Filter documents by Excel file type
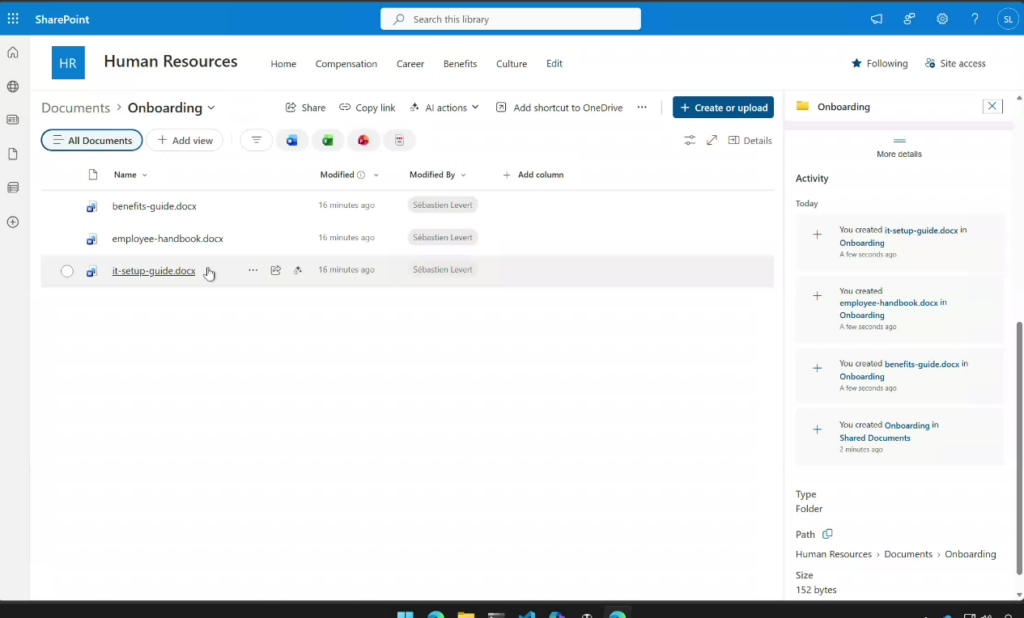 [327, 141]
